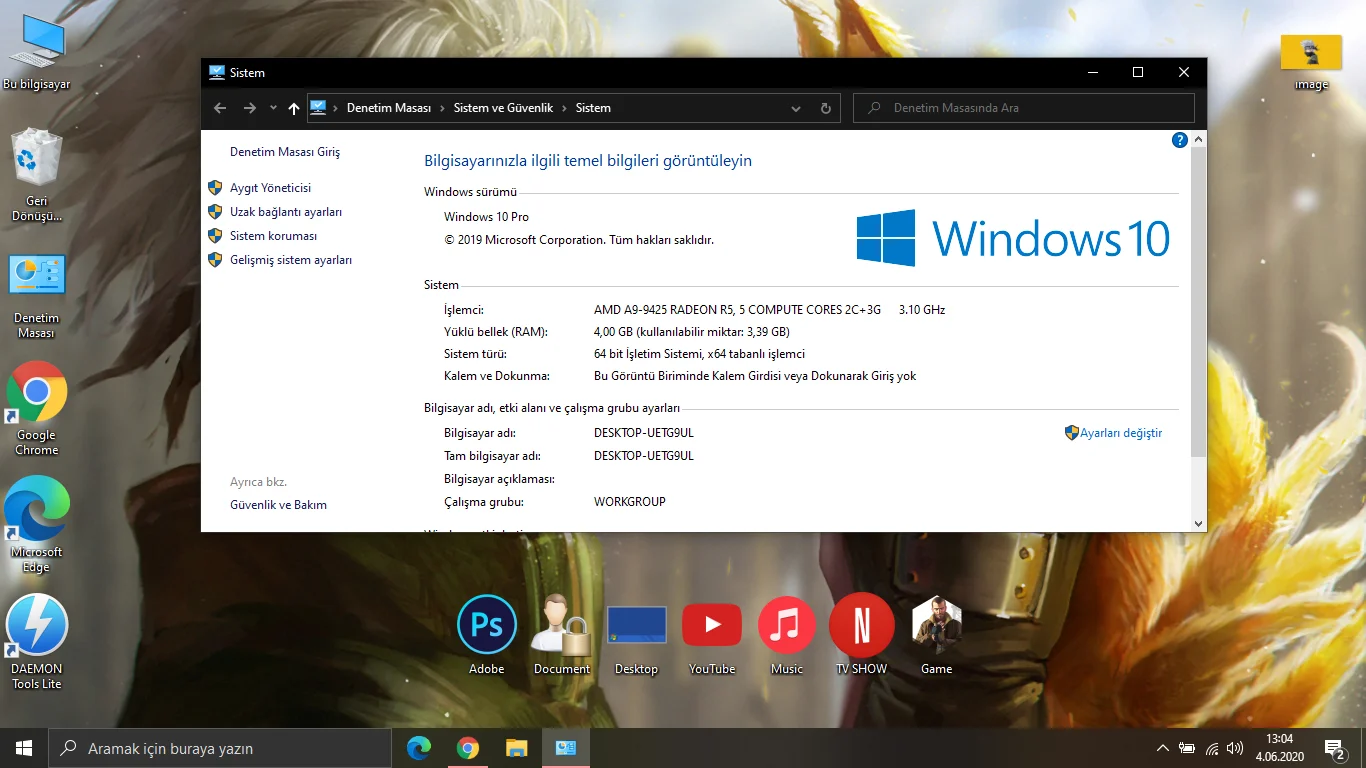Image resolution: width=1366 pixels, height=768 pixels.
Task: Expand the chevron after Sistem ve Güvenlik
Action: coord(564,108)
